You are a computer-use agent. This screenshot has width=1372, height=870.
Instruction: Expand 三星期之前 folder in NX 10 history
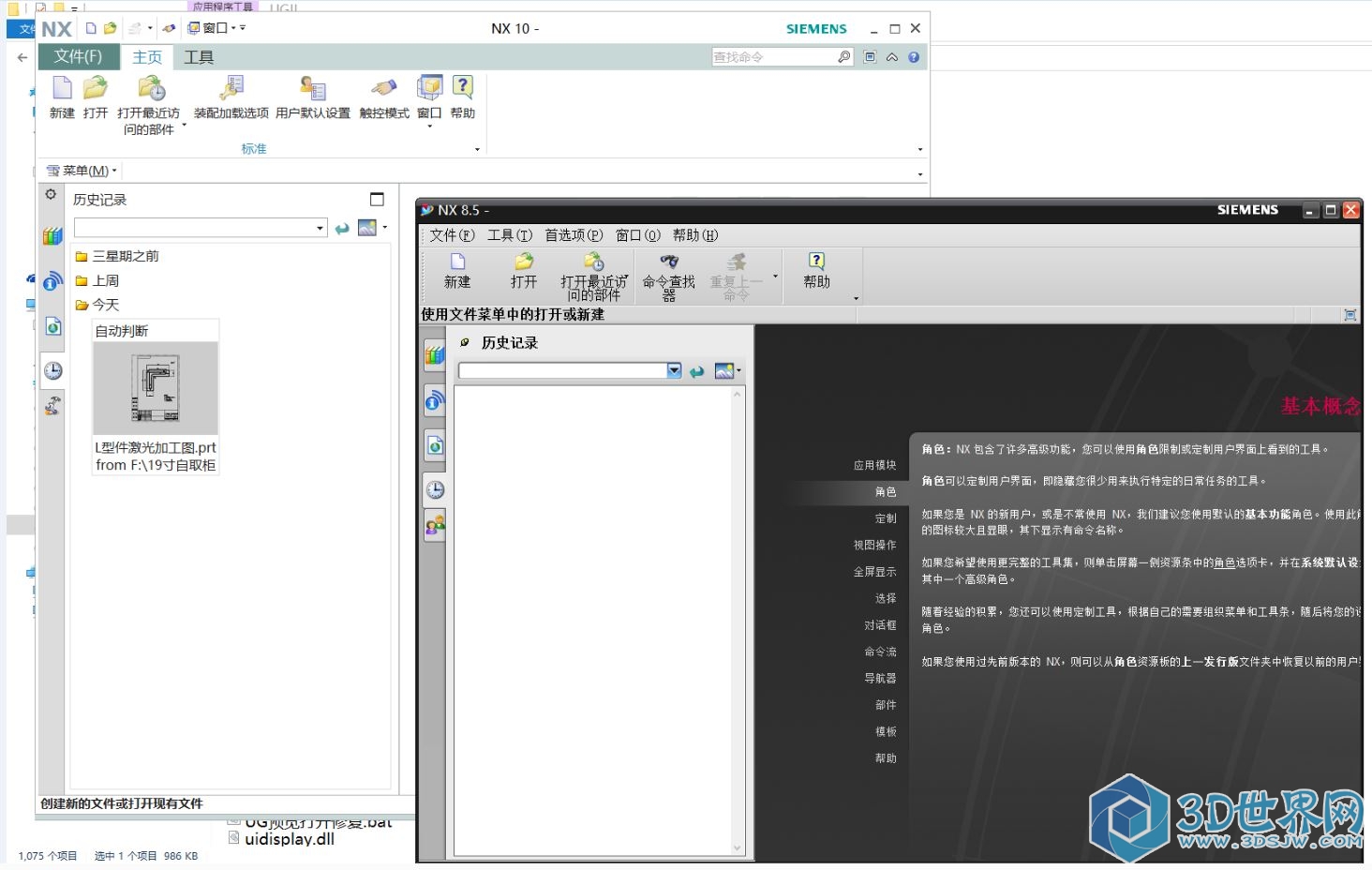(x=117, y=256)
